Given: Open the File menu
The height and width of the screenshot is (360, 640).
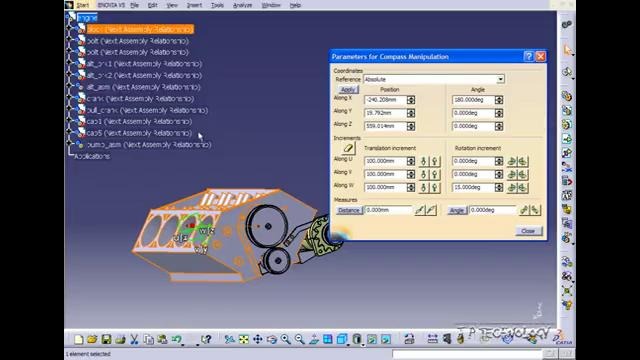Looking at the screenshot, I should tap(134, 5).
